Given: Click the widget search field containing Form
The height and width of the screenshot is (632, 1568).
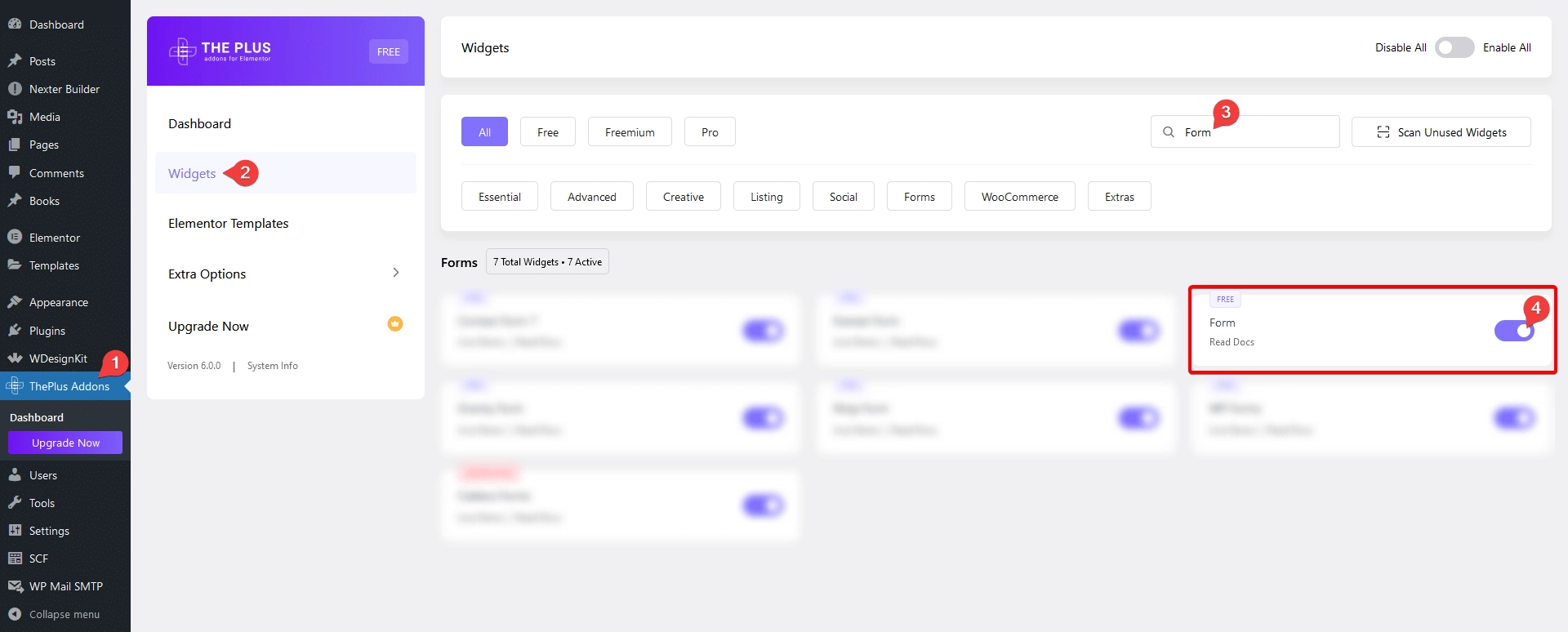Looking at the screenshot, I should point(1245,131).
